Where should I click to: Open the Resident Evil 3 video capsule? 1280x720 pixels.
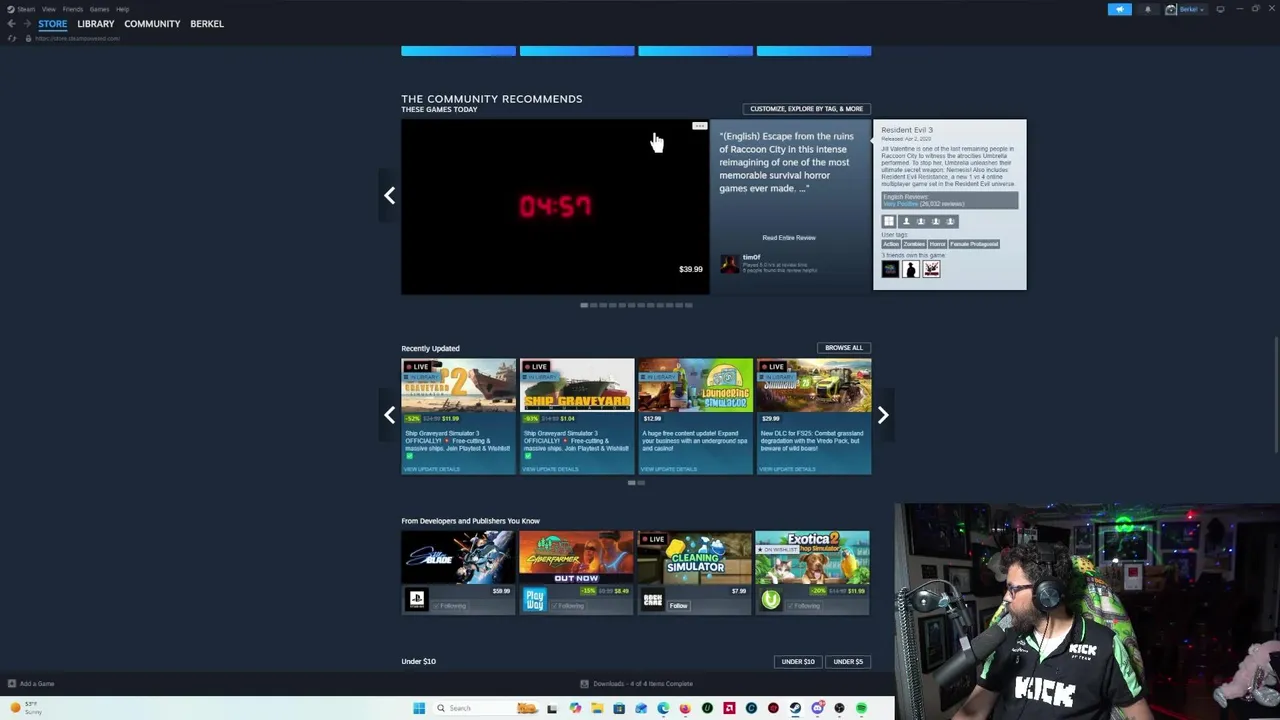tap(555, 207)
